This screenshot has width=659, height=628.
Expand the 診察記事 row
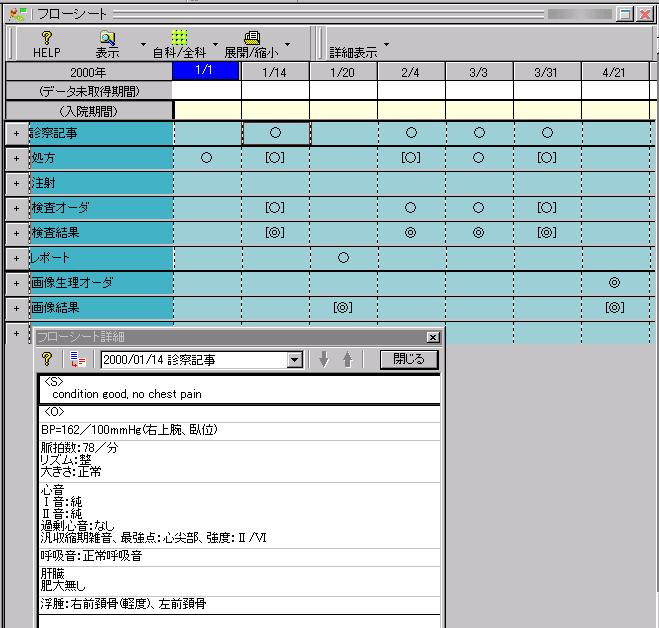click(16, 133)
